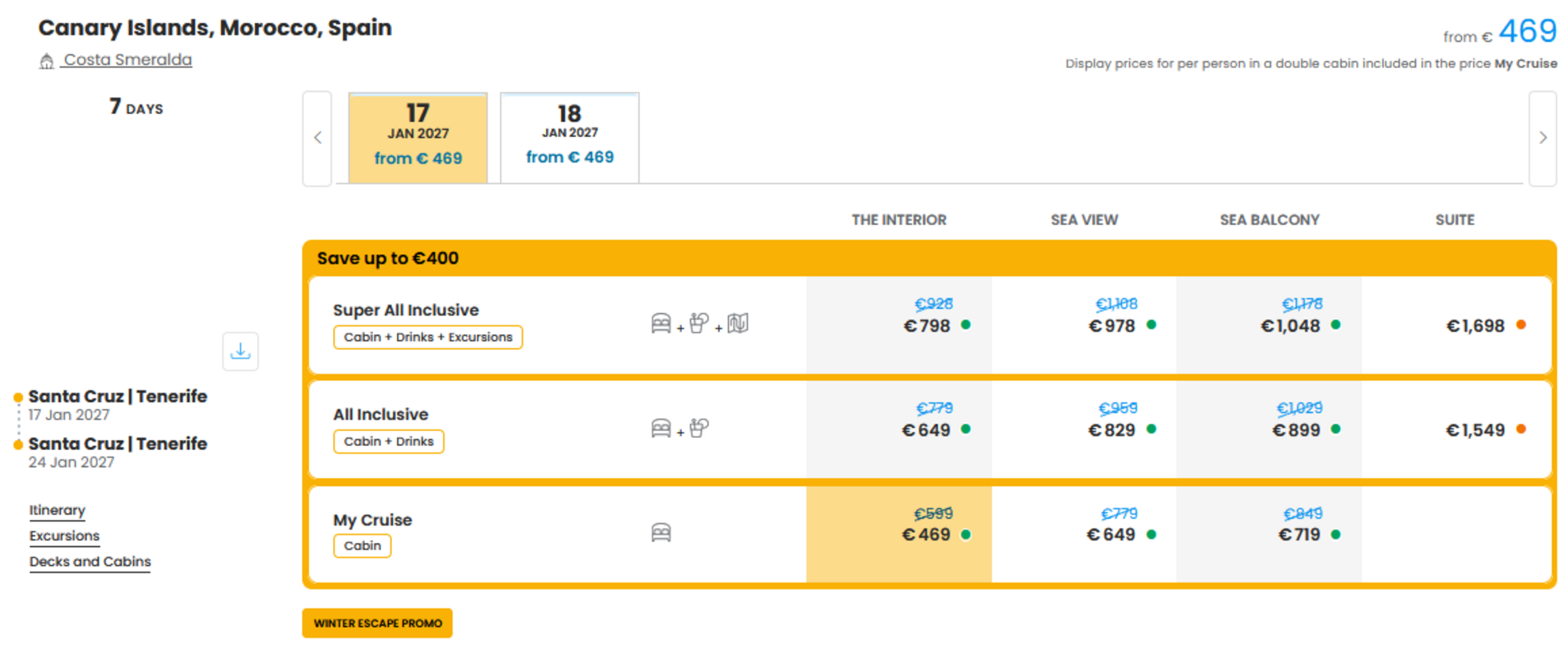Image resolution: width=1568 pixels, height=657 pixels.
Task: Click the download itinerary icon
Action: click(240, 351)
